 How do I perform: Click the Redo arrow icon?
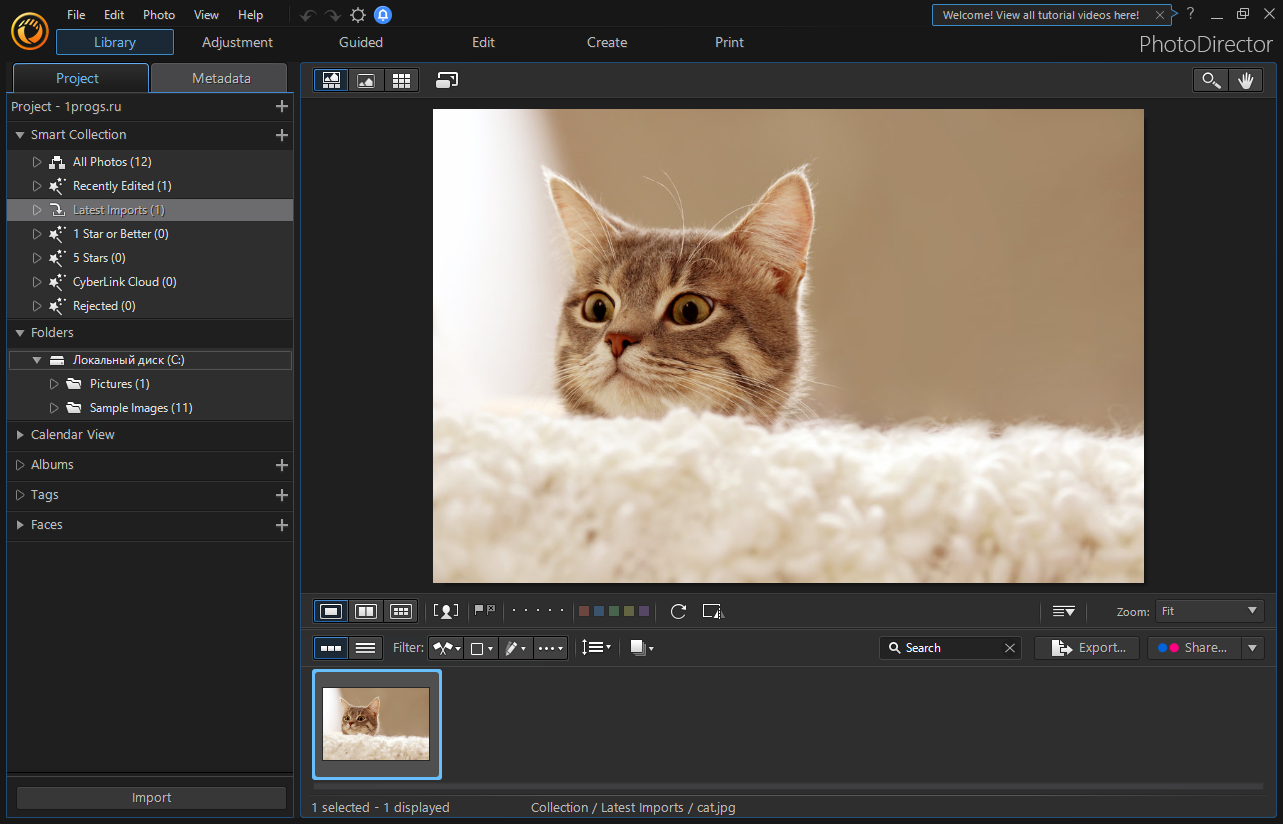(333, 15)
